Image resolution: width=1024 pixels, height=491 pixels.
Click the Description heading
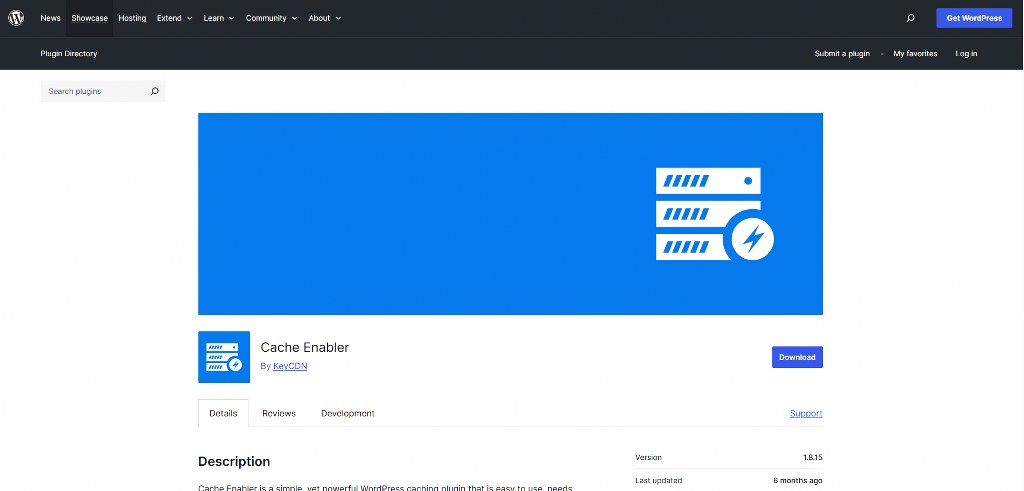[x=234, y=462]
